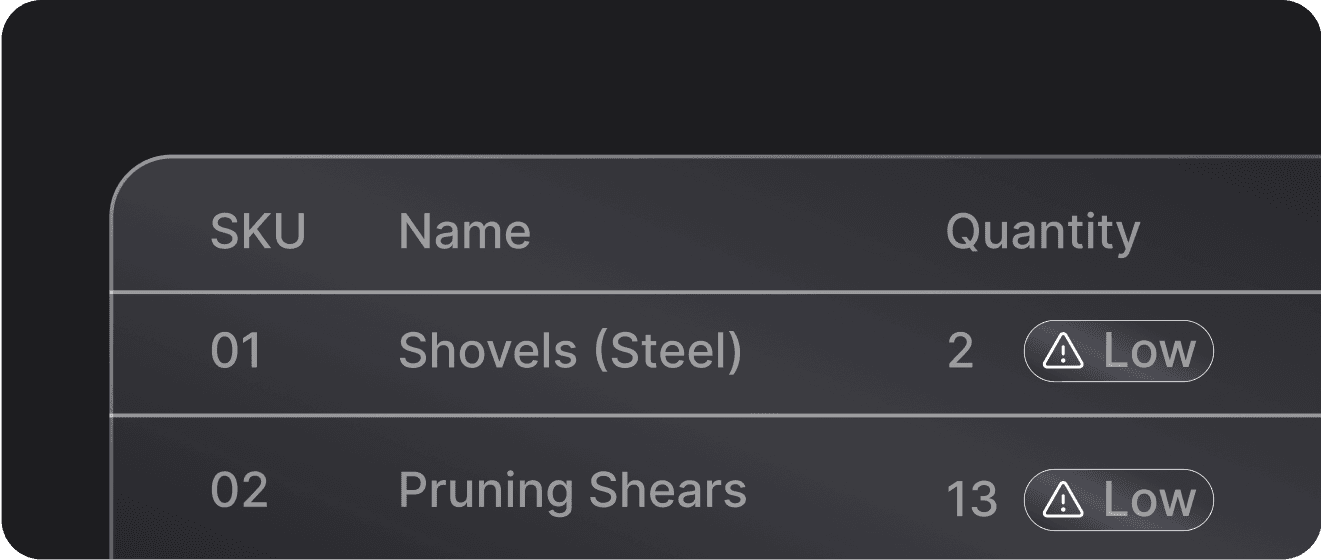The image size is (1321, 560).
Task: Click the warning triangle icon beside Shovels quantity
Action: tap(1063, 351)
